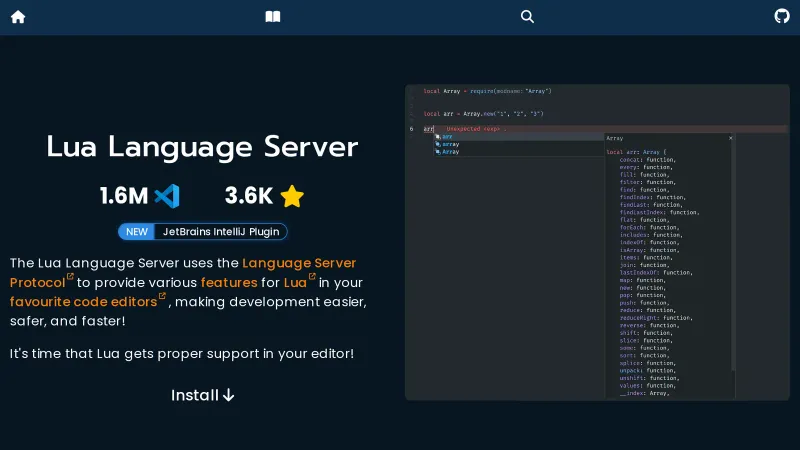
Task: Visit the GitHub repository icon
Action: [x=782, y=17]
